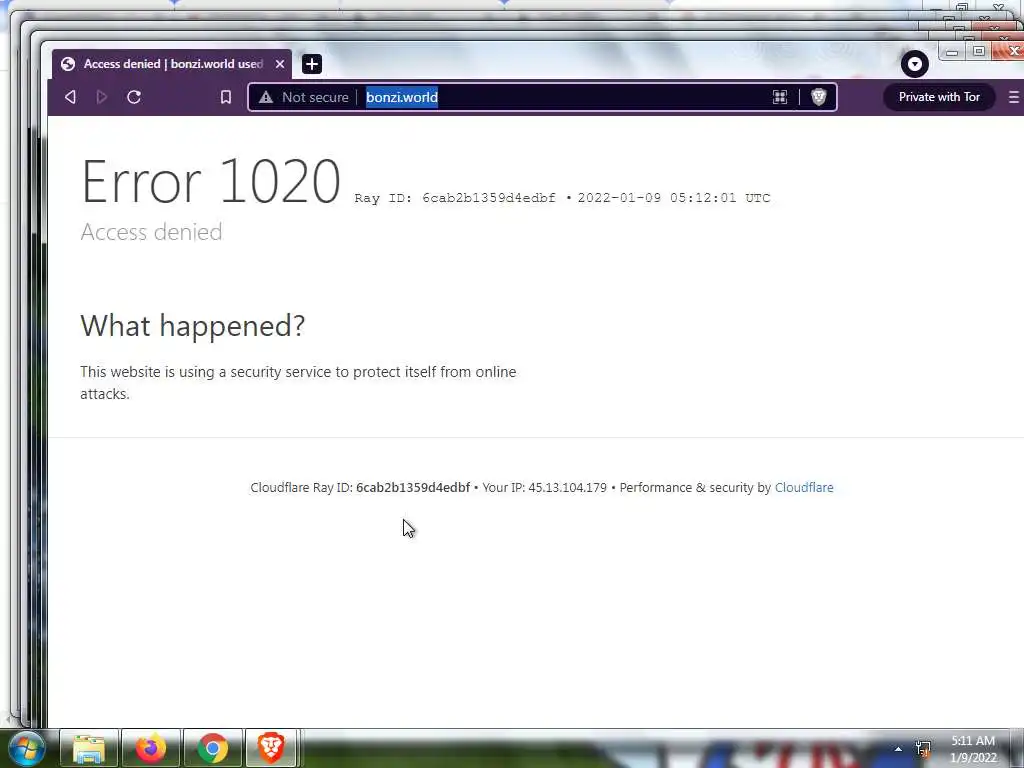Open File Explorer from the taskbar
Screen dimensions: 1024x768
pos(89,748)
